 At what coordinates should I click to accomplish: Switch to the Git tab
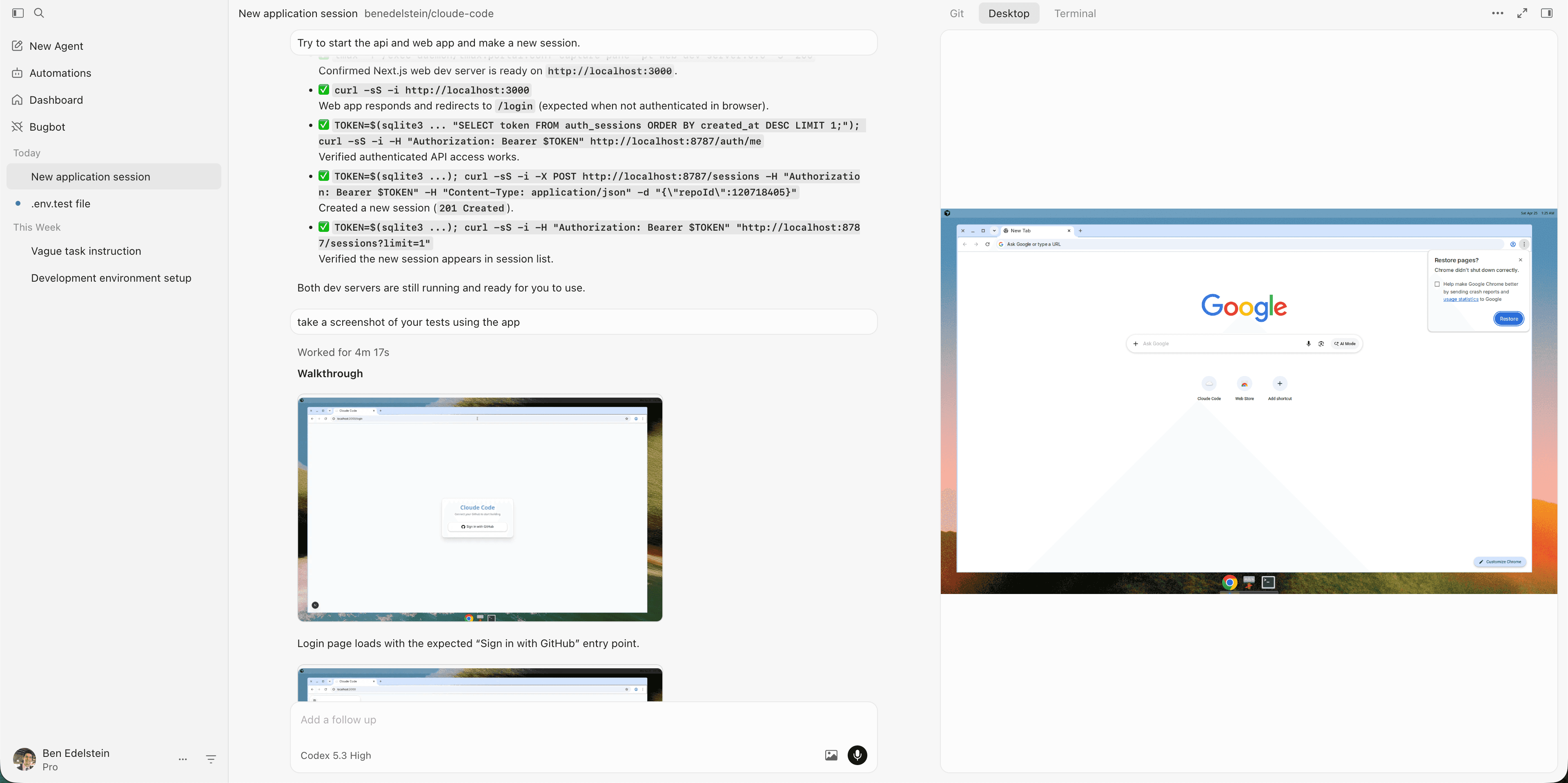coord(955,13)
